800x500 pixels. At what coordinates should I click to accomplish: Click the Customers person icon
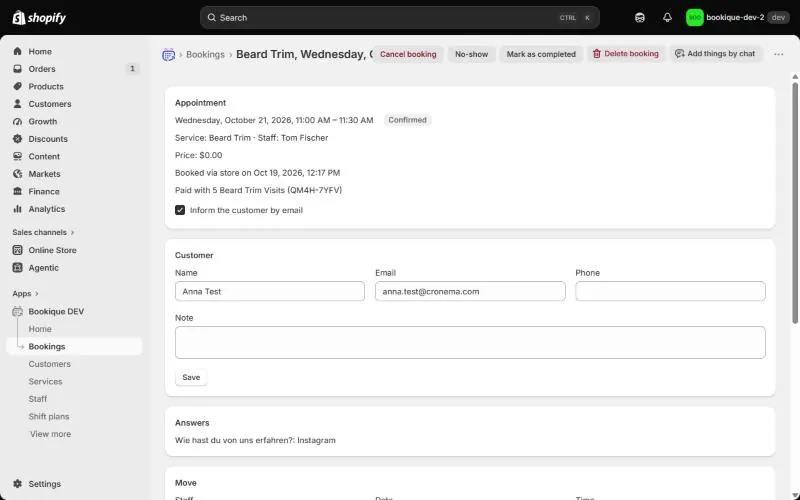(17, 104)
